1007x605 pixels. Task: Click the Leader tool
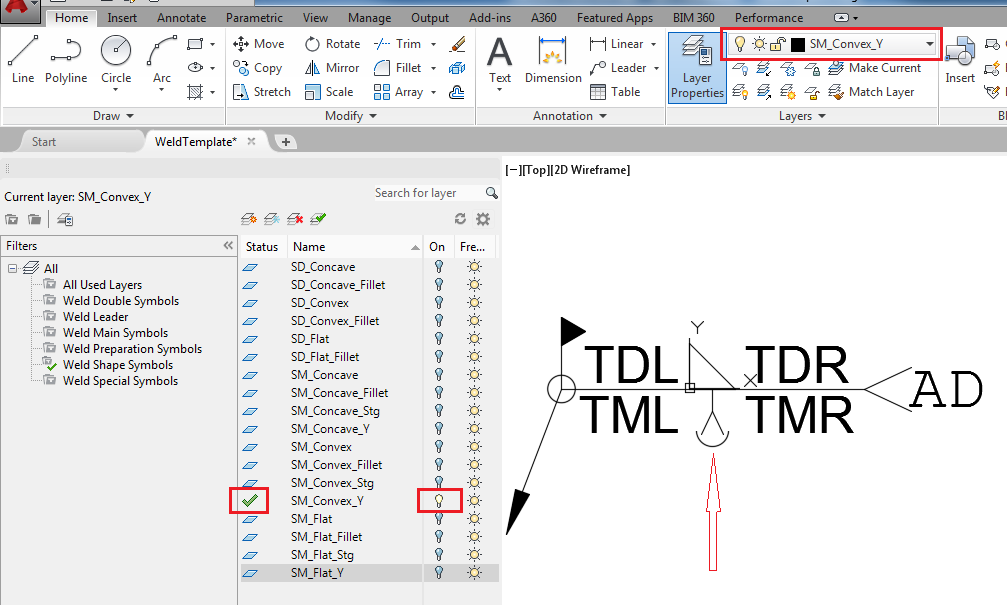pos(617,67)
